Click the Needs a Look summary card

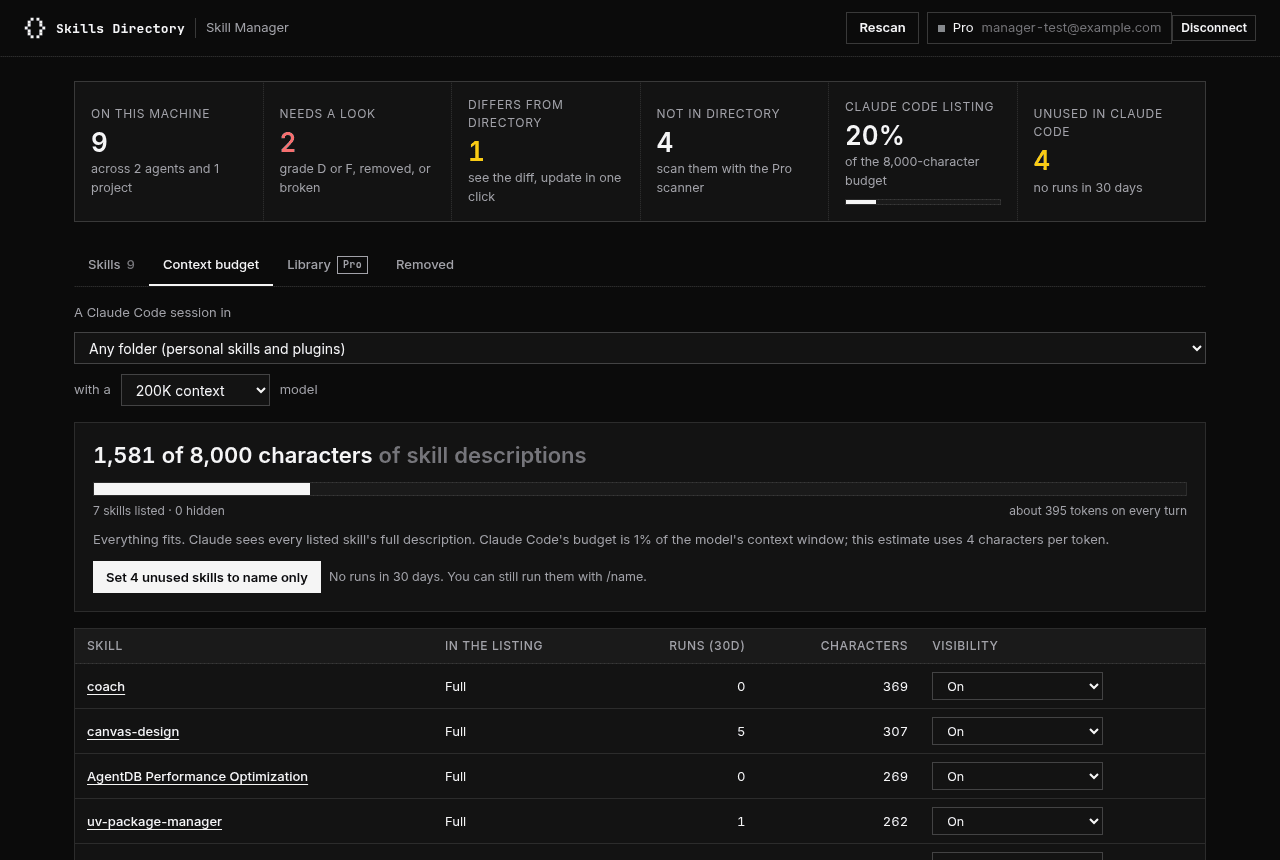[x=357, y=151]
